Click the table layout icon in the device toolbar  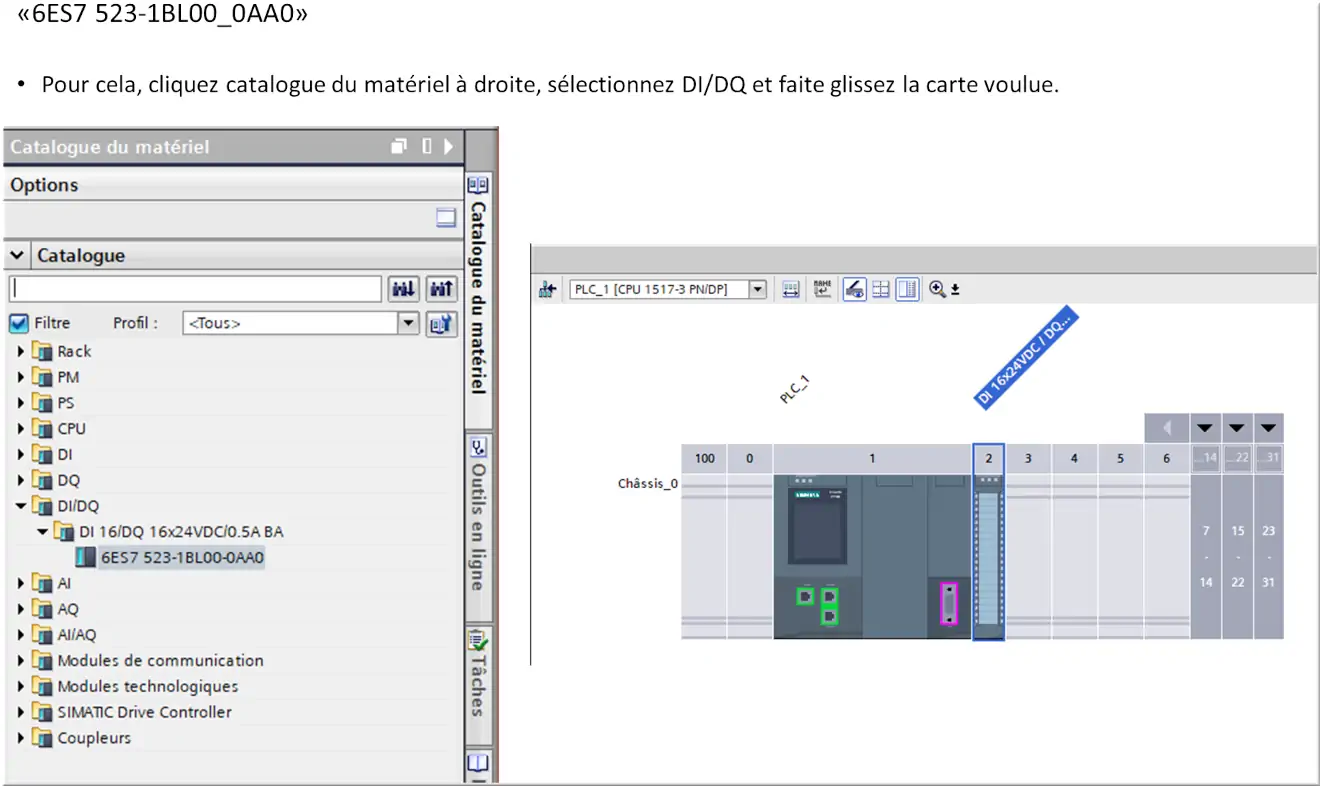click(881, 289)
